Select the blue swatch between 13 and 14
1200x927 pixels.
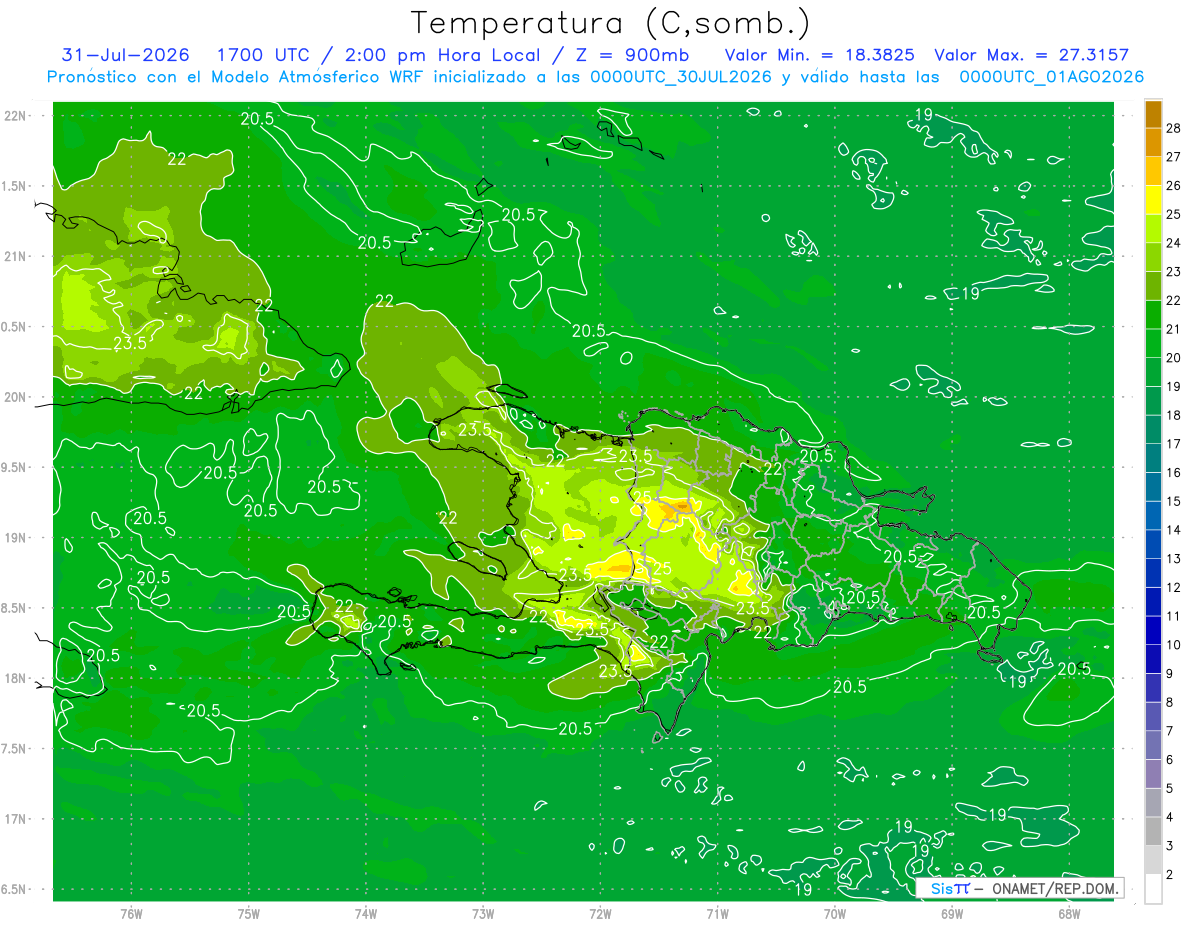pyautogui.click(x=1153, y=545)
